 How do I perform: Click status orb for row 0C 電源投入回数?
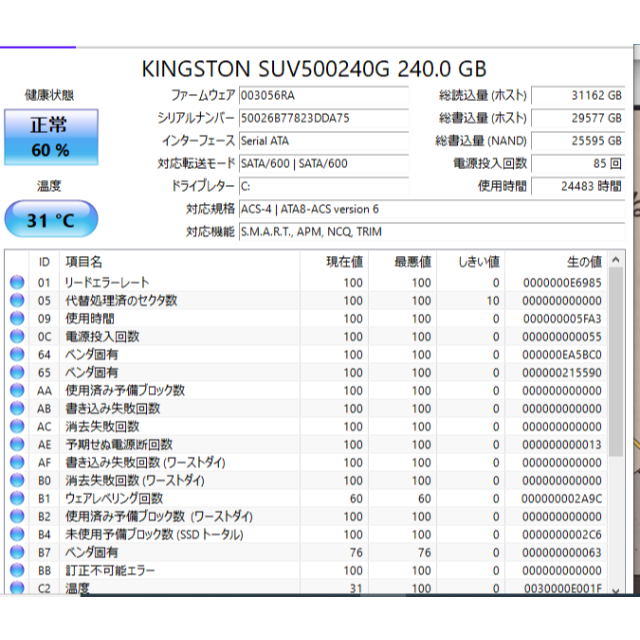tap(17, 336)
